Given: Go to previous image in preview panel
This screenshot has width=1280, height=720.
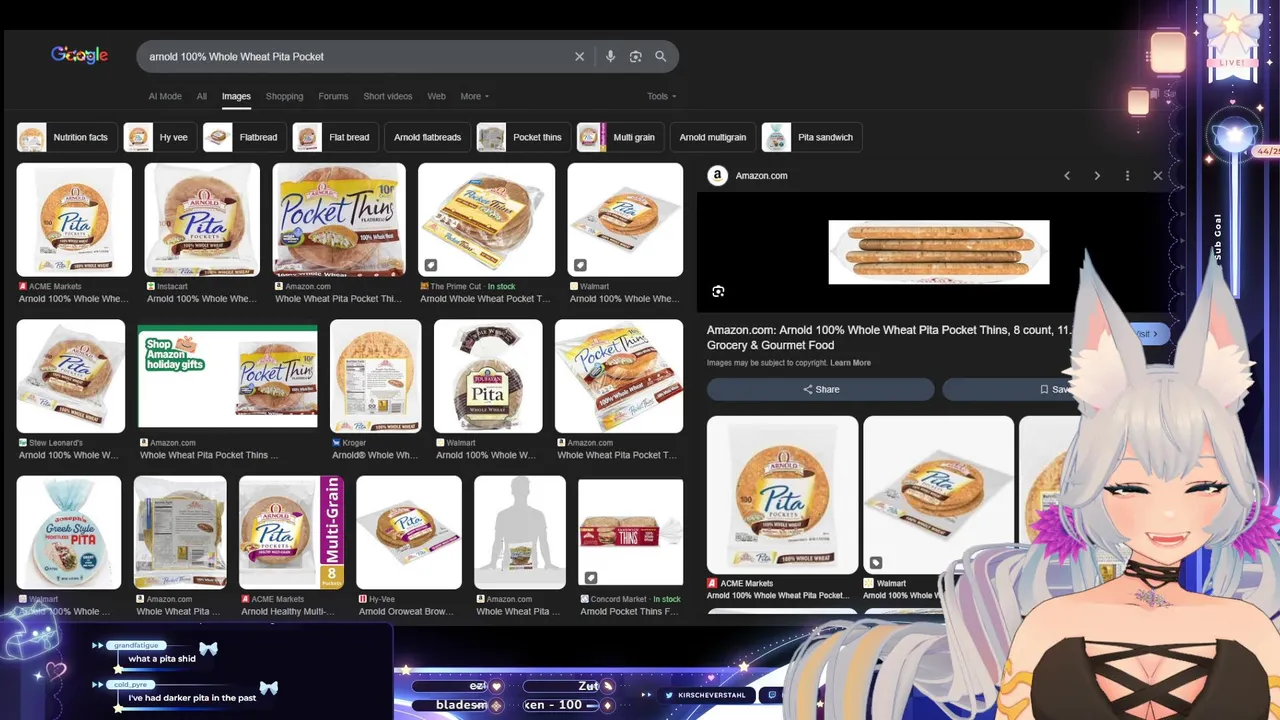Looking at the screenshot, I should (x=1067, y=175).
